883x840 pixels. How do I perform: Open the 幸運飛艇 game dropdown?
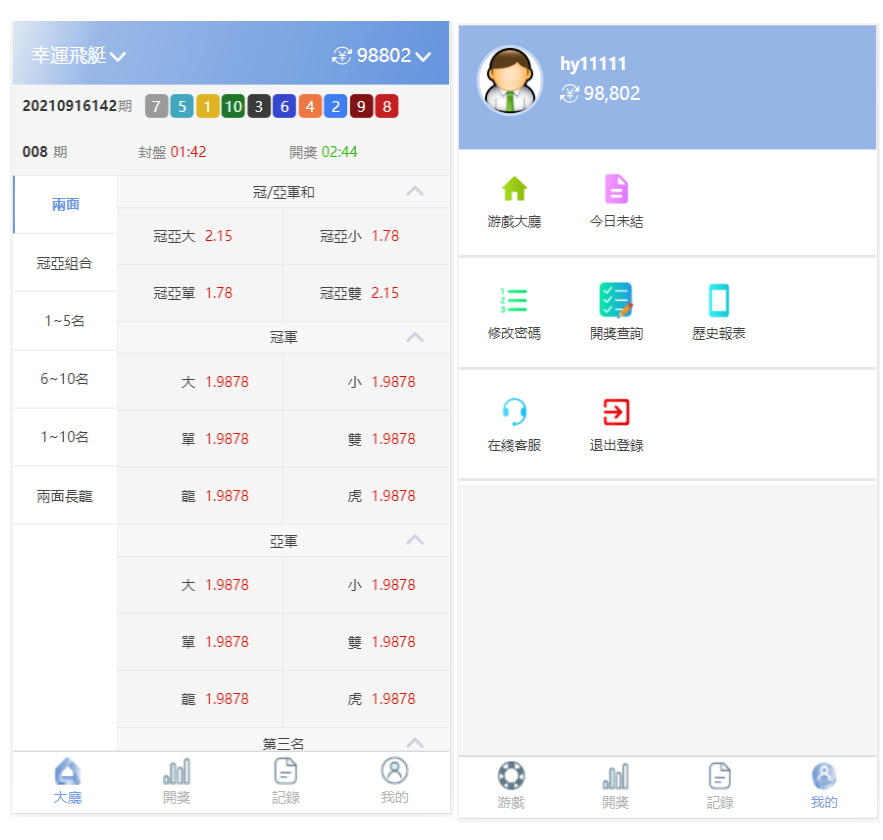[x=79, y=56]
